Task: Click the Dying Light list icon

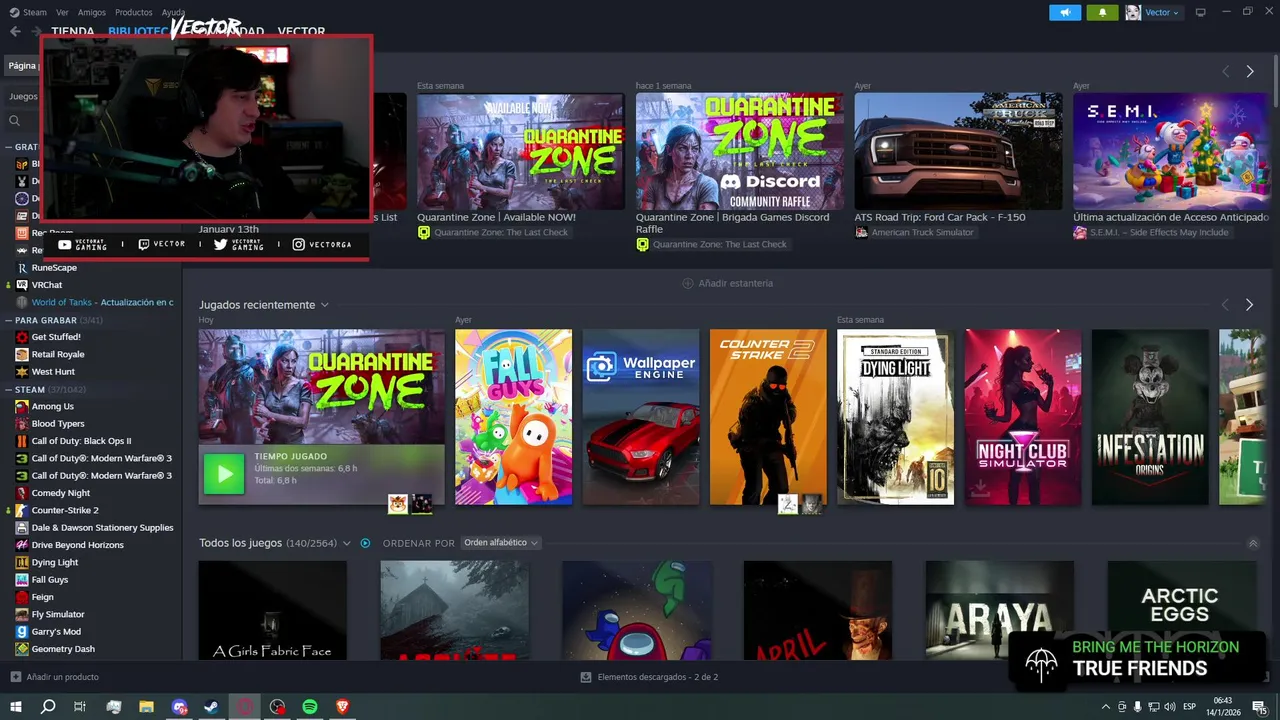Action: [22, 562]
